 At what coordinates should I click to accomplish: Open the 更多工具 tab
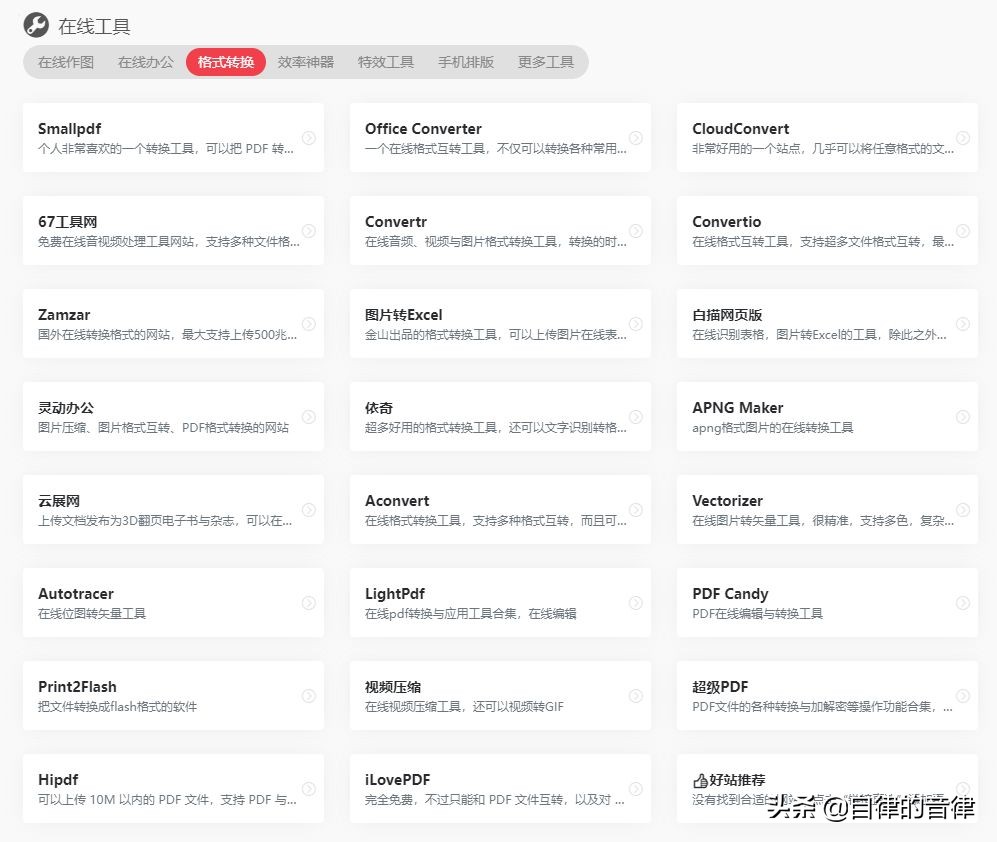[x=546, y=62]
